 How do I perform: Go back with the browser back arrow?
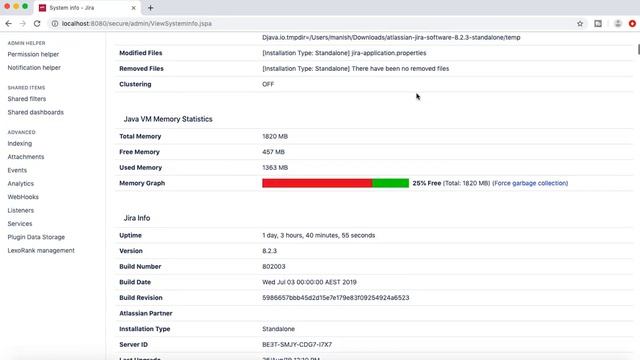pyautogui.click(x=9, y=24)
